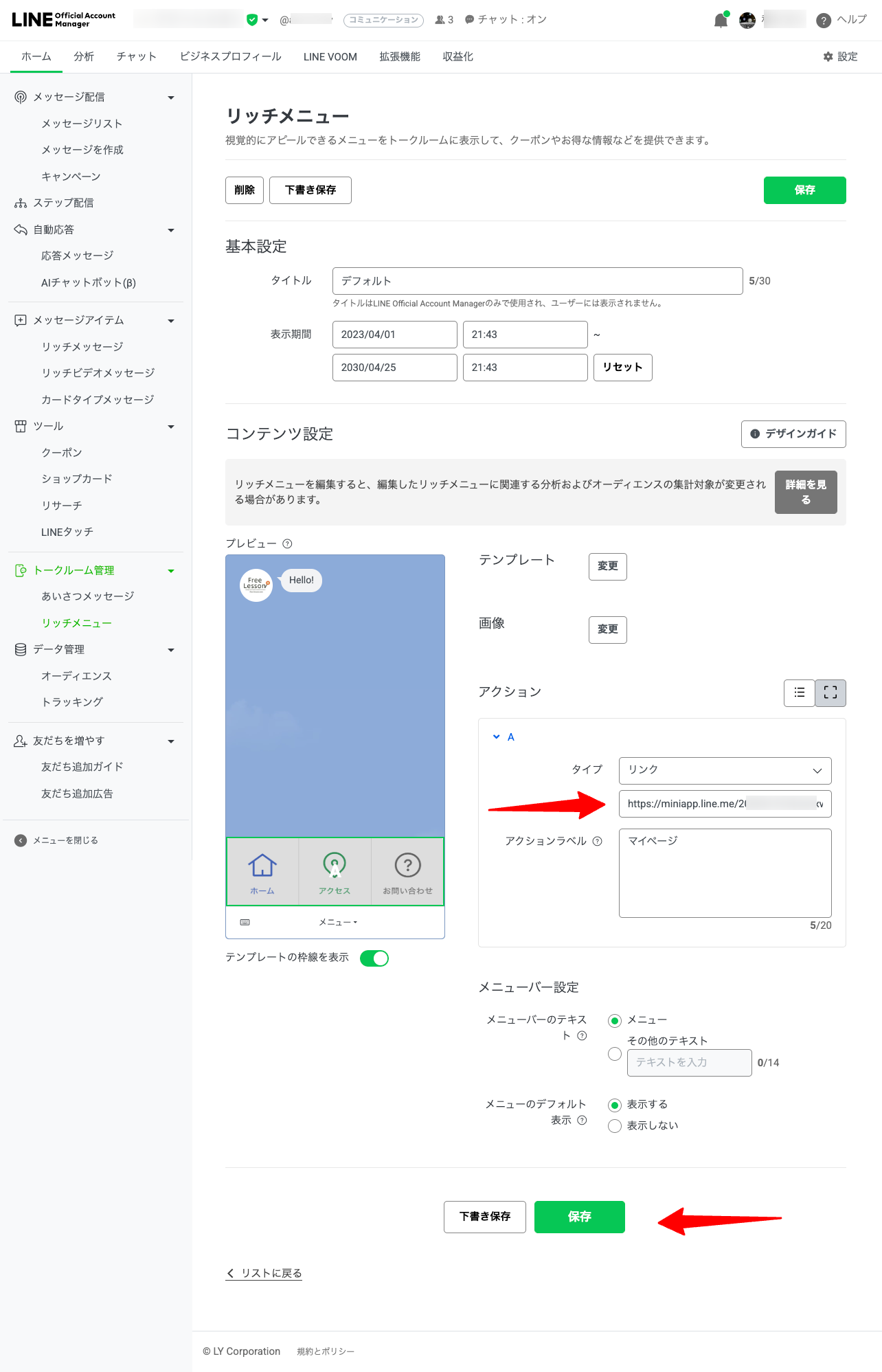Collapse the action A section chevron
The width and height of the screenshot is (882, 1372).
496,736
